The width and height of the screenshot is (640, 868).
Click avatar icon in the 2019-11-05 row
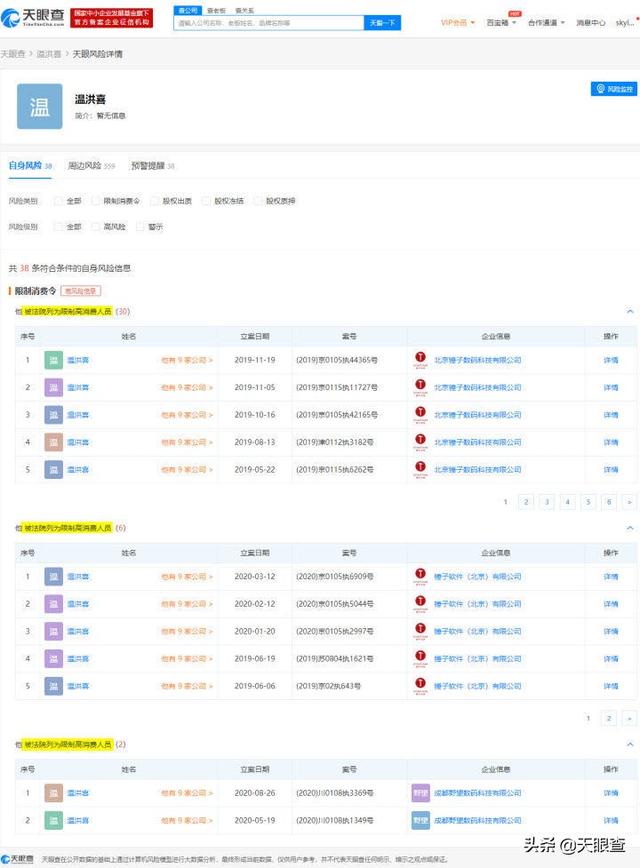54,388
